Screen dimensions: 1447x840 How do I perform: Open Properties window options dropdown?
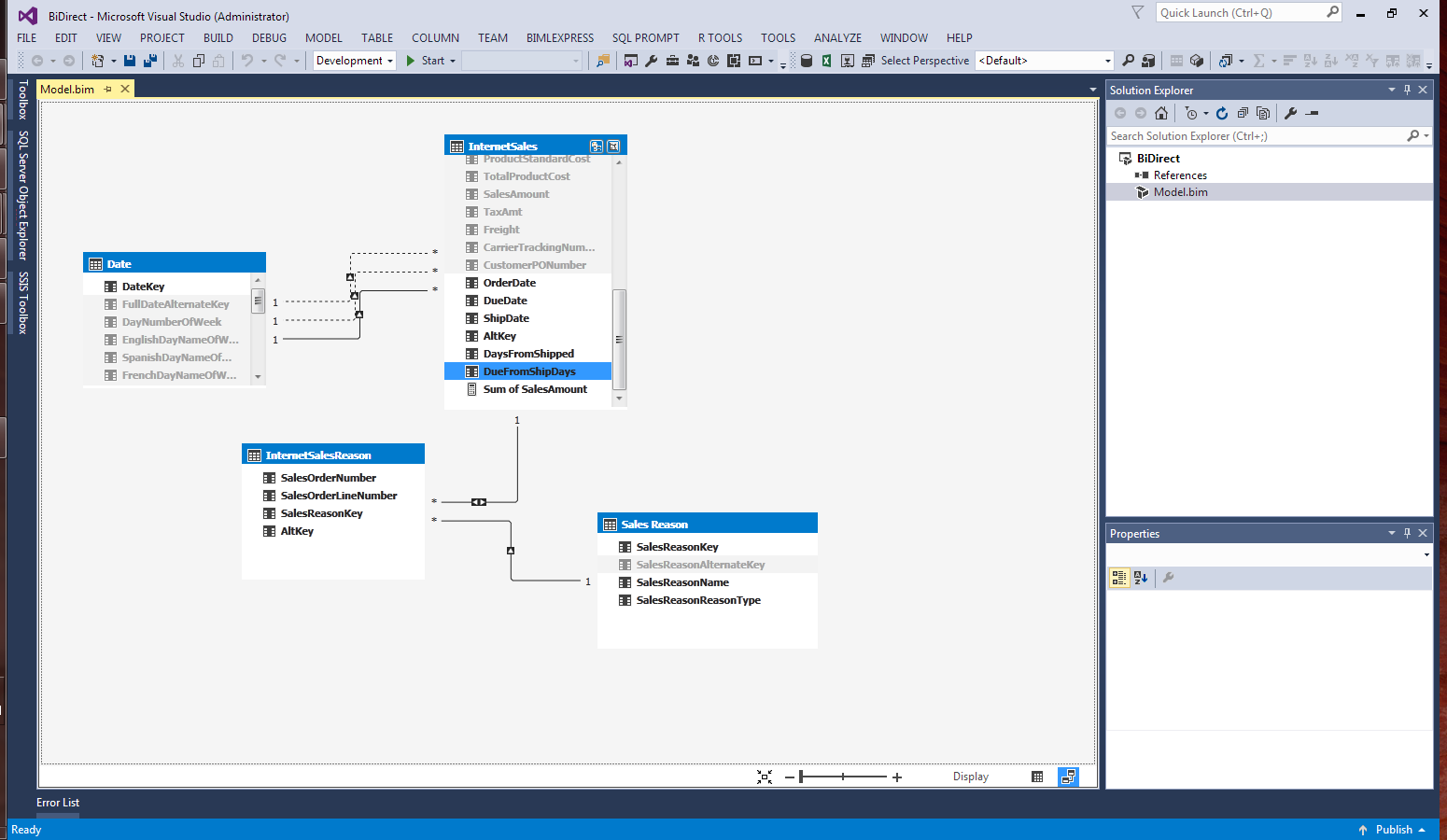[1392, 533]
